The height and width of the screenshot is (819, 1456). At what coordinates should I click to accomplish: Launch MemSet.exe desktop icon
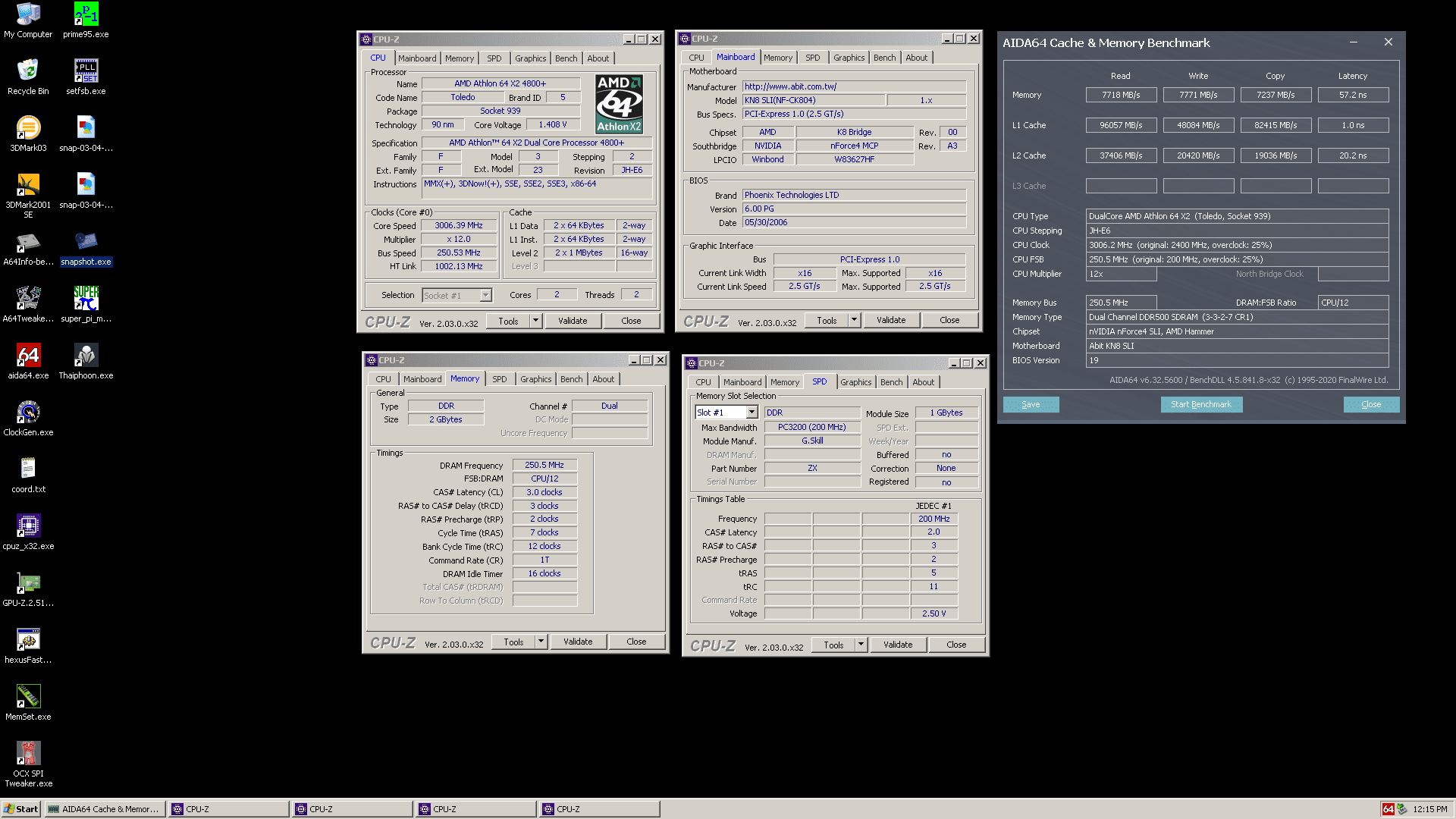pyautogui.click(x=28, y=703)
